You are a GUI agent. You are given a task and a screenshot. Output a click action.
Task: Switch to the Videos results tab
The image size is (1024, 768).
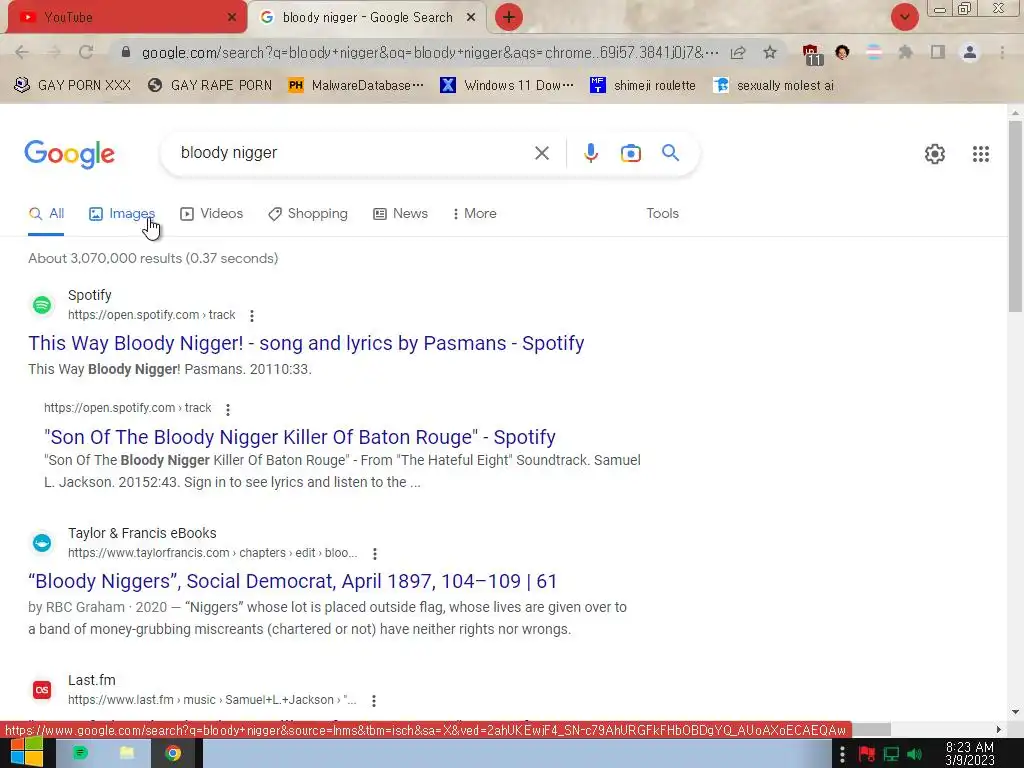tap(212, 214)
